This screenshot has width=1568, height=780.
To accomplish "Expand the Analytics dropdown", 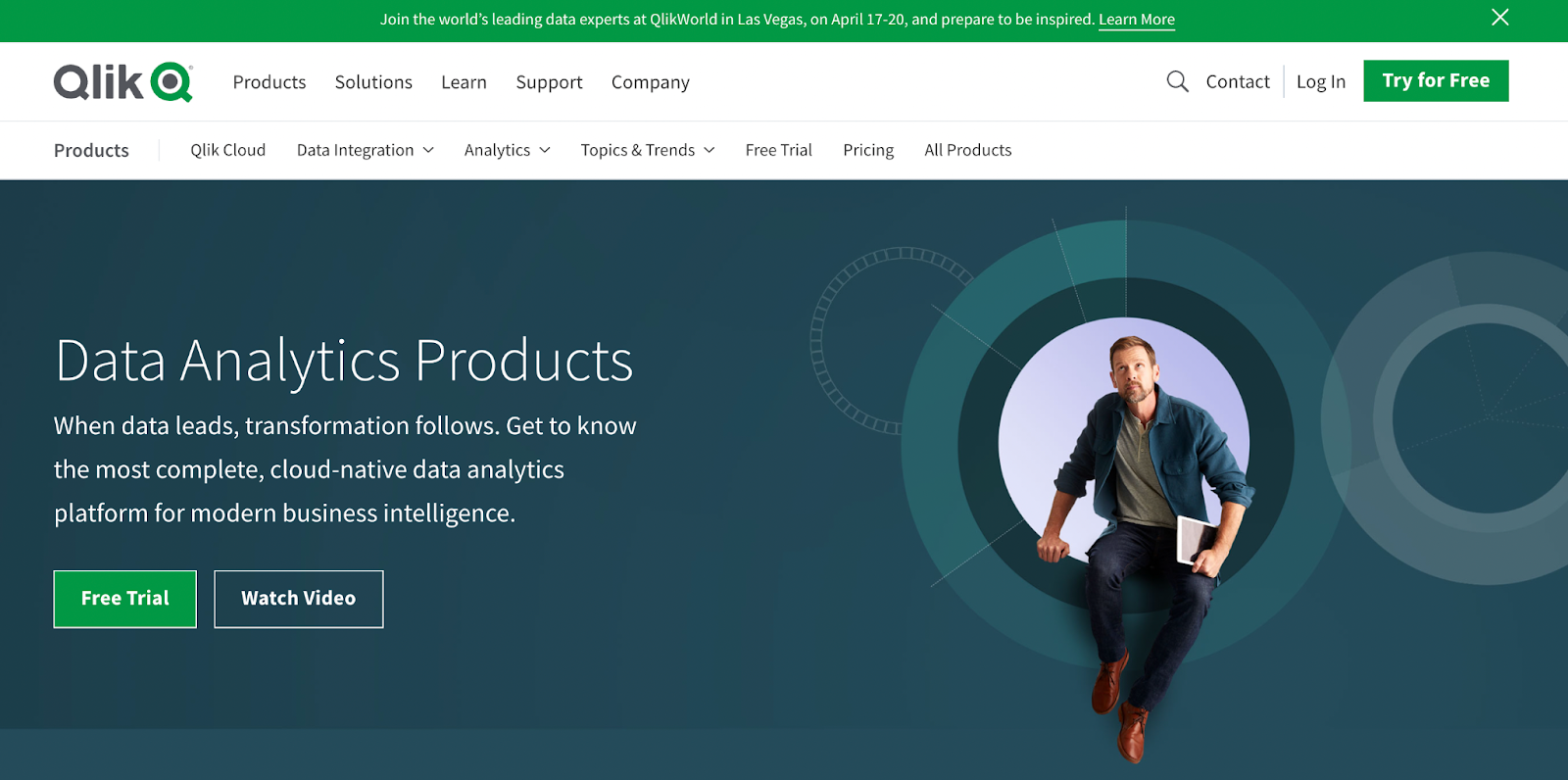I will pos(507,150).
